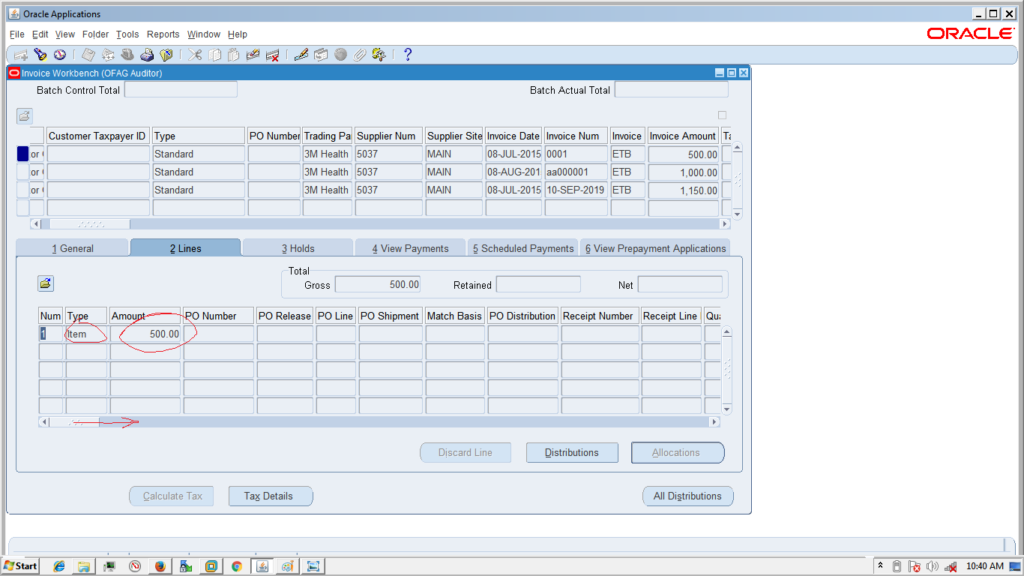Switch to the 1 General tab

coord(72,248)
